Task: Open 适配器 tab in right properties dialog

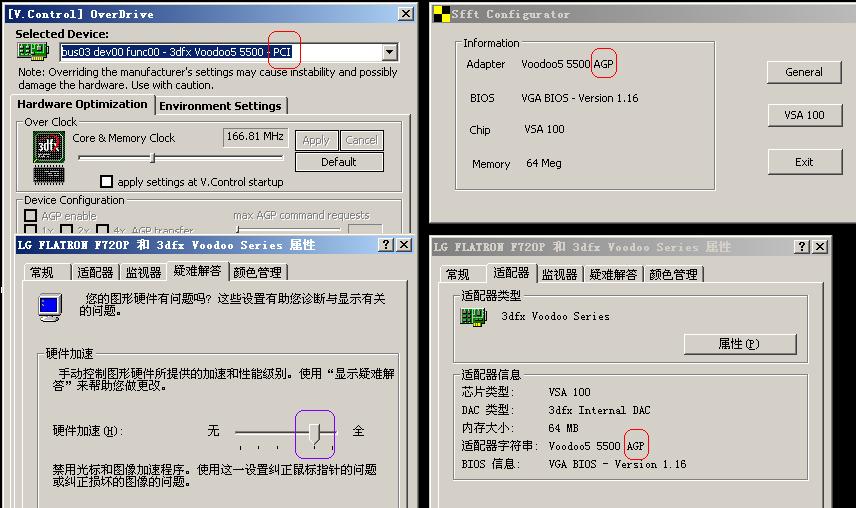Action: click(511, 272)
